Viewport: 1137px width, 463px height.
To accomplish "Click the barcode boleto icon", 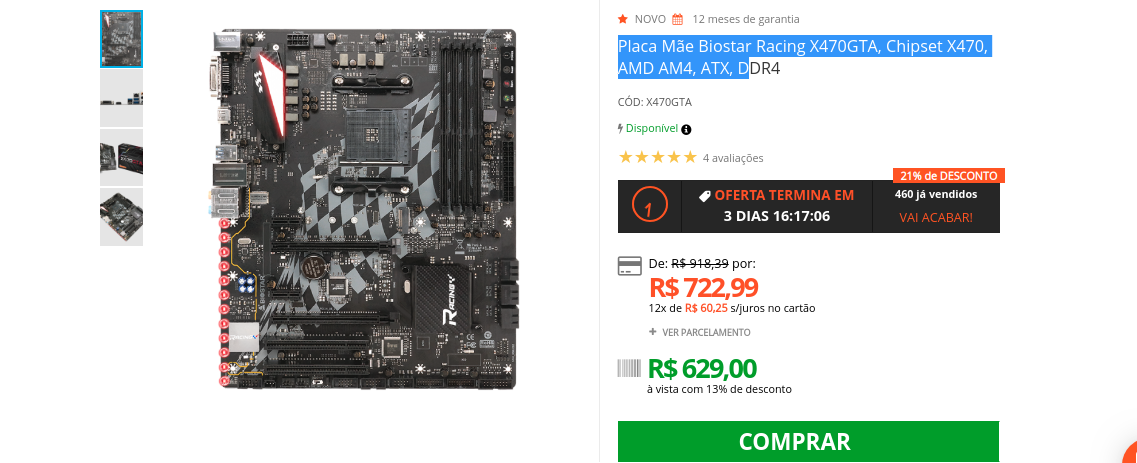I will coord(629,368).
